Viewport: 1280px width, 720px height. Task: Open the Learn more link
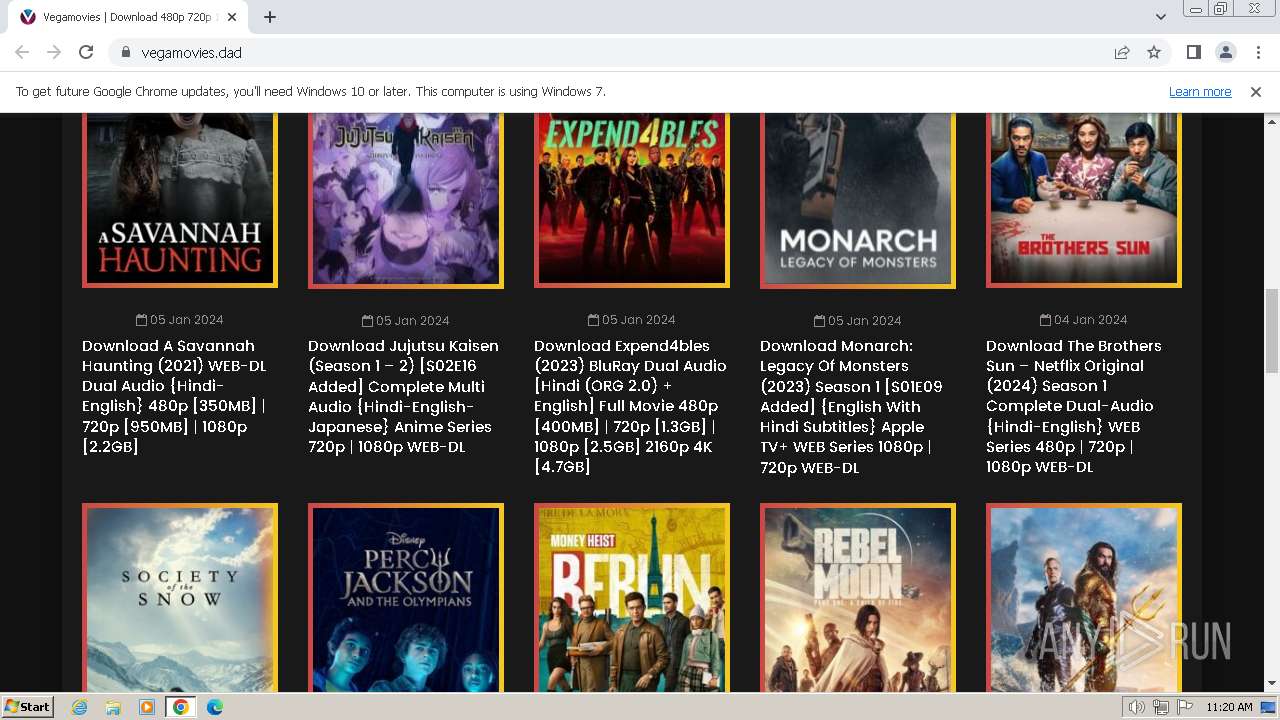[1200, 92]
